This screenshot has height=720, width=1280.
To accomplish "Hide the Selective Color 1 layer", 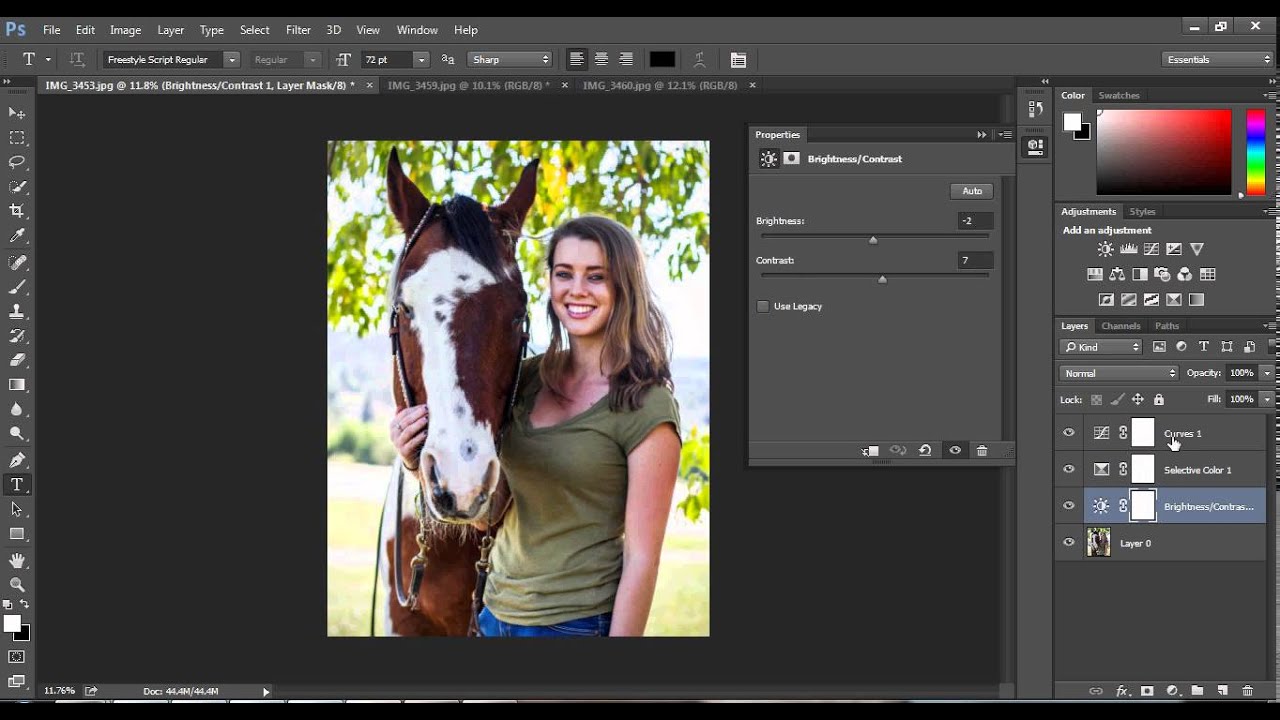I will click(x=1069, y=469).
